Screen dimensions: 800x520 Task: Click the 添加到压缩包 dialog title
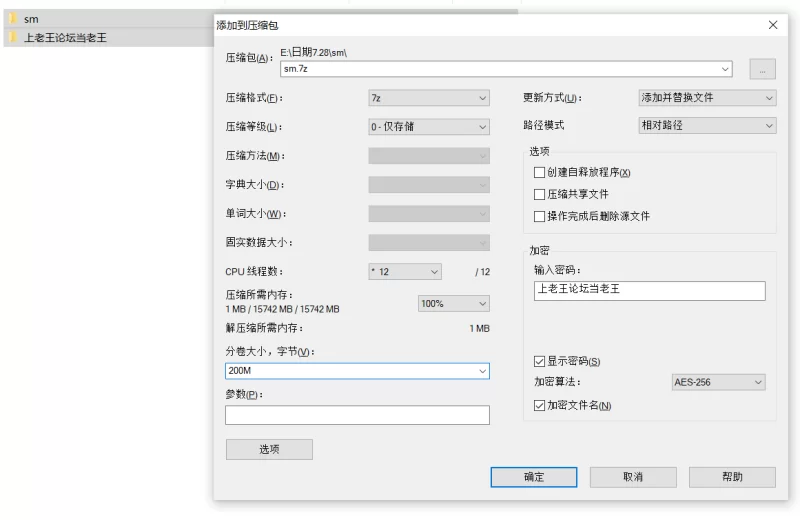click(x=247, y=26)
